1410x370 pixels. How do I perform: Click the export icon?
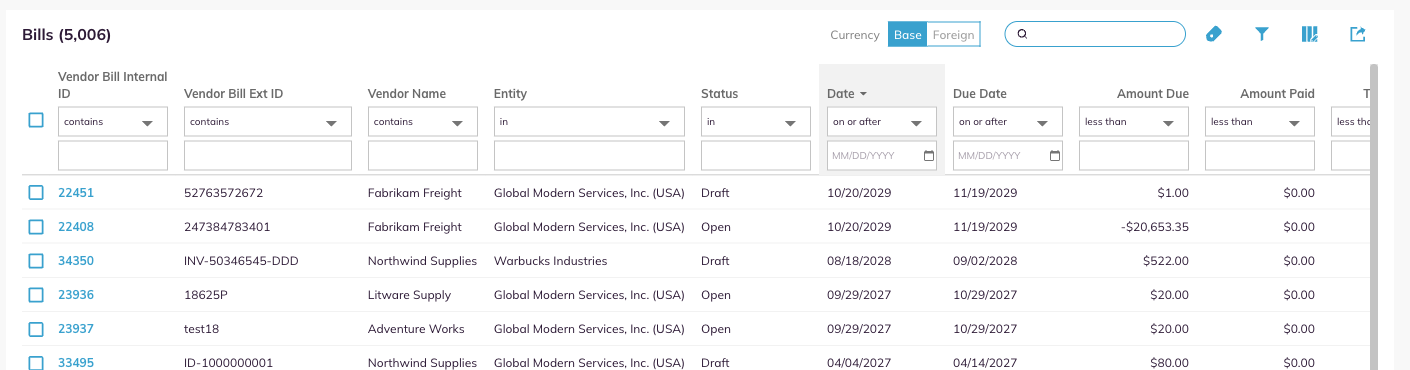click(1358, 34)
